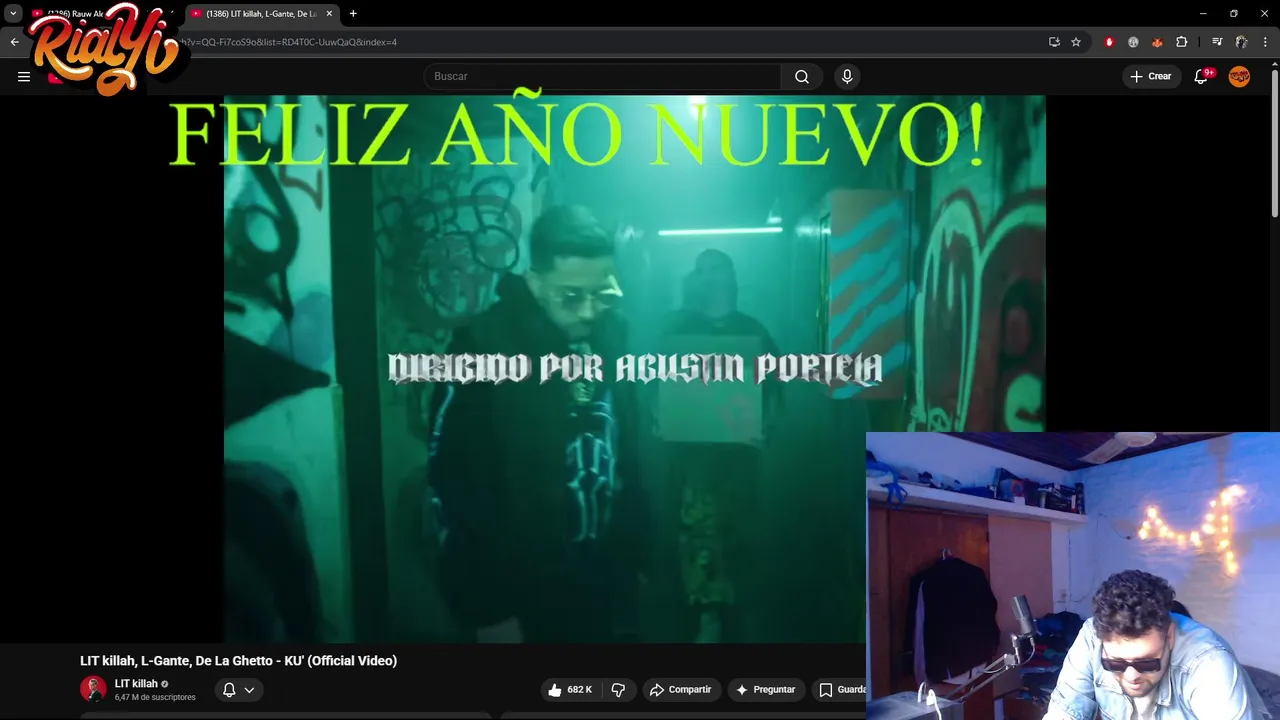This screenshot has height=720, width=1280.
Task: Open the tab search dropdown arrow
Action: [13, 14]
